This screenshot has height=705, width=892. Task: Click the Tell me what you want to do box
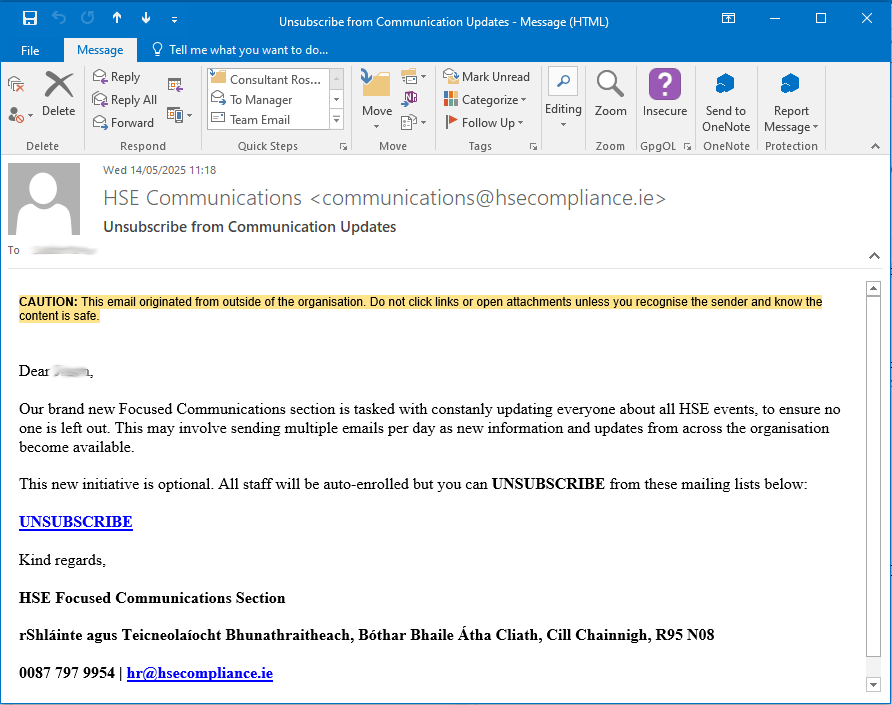(x=240, y=50)
